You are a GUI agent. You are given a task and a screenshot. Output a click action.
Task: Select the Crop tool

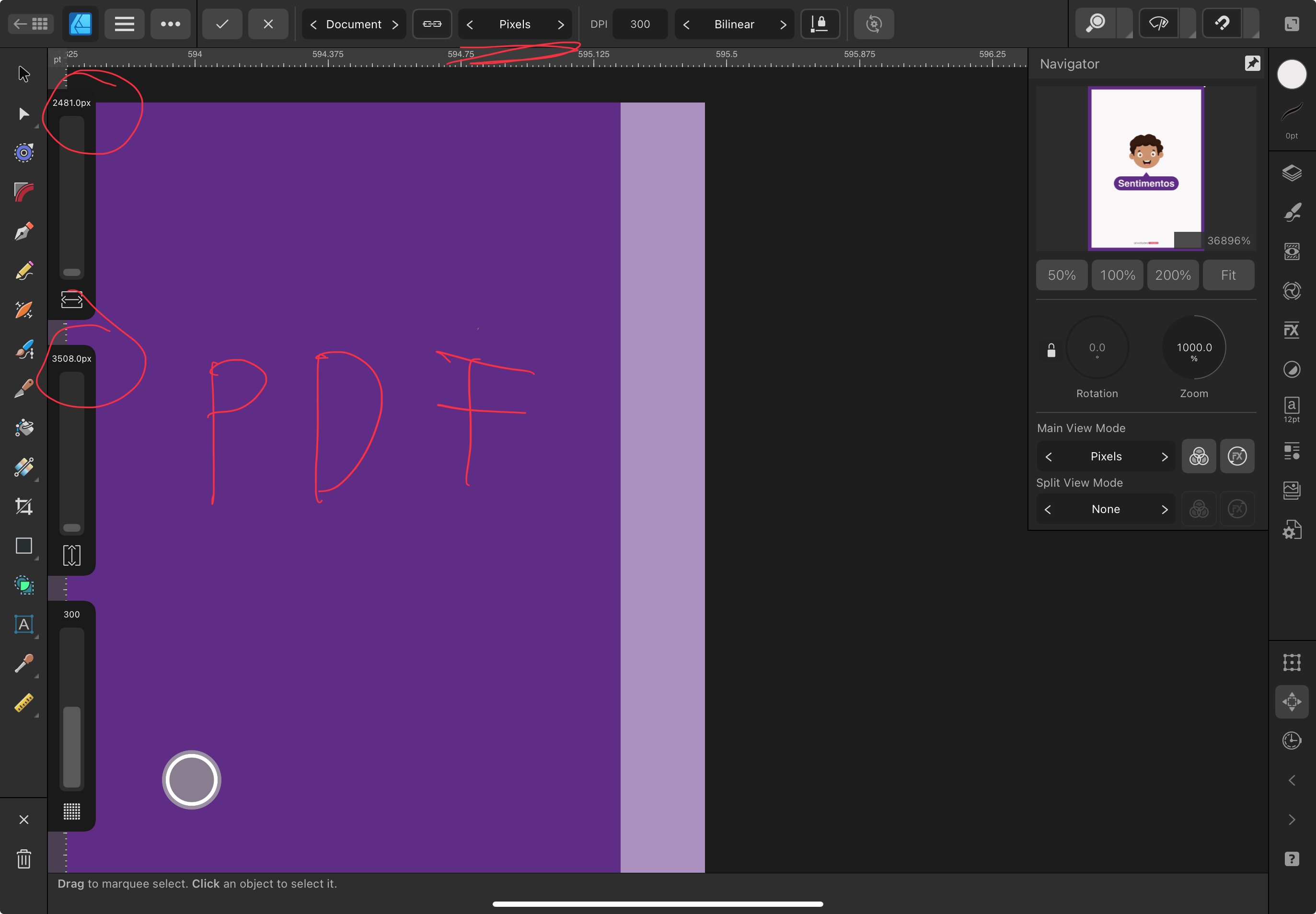[23, 506]
